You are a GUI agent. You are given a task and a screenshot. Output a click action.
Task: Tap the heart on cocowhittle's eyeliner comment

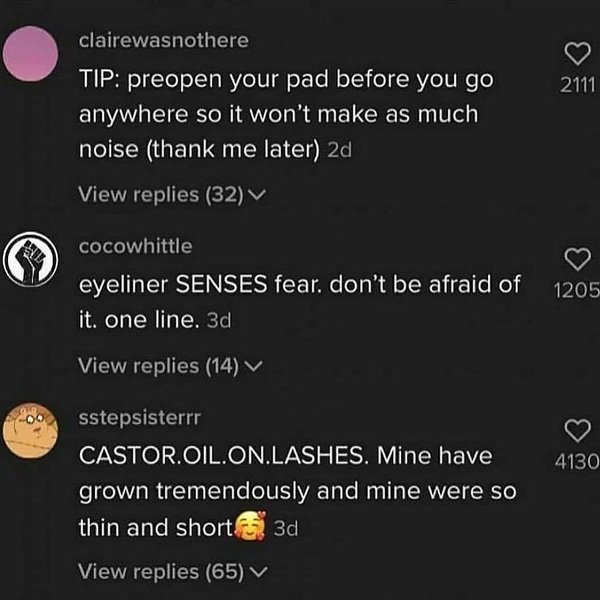[x=577, y=260]
